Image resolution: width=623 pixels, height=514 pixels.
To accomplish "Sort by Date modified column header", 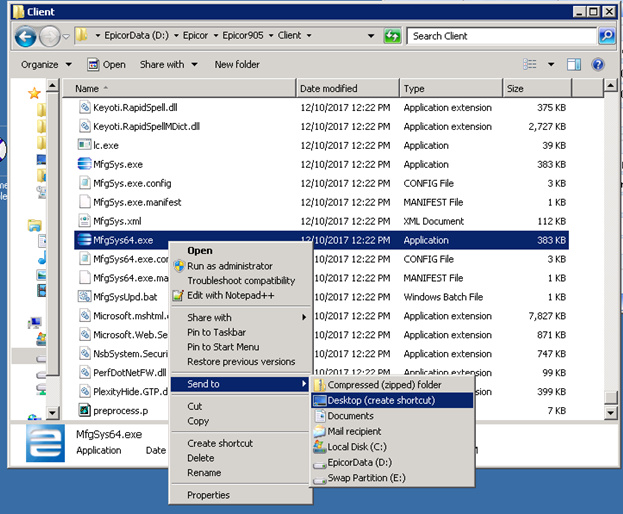I will 348,88.
